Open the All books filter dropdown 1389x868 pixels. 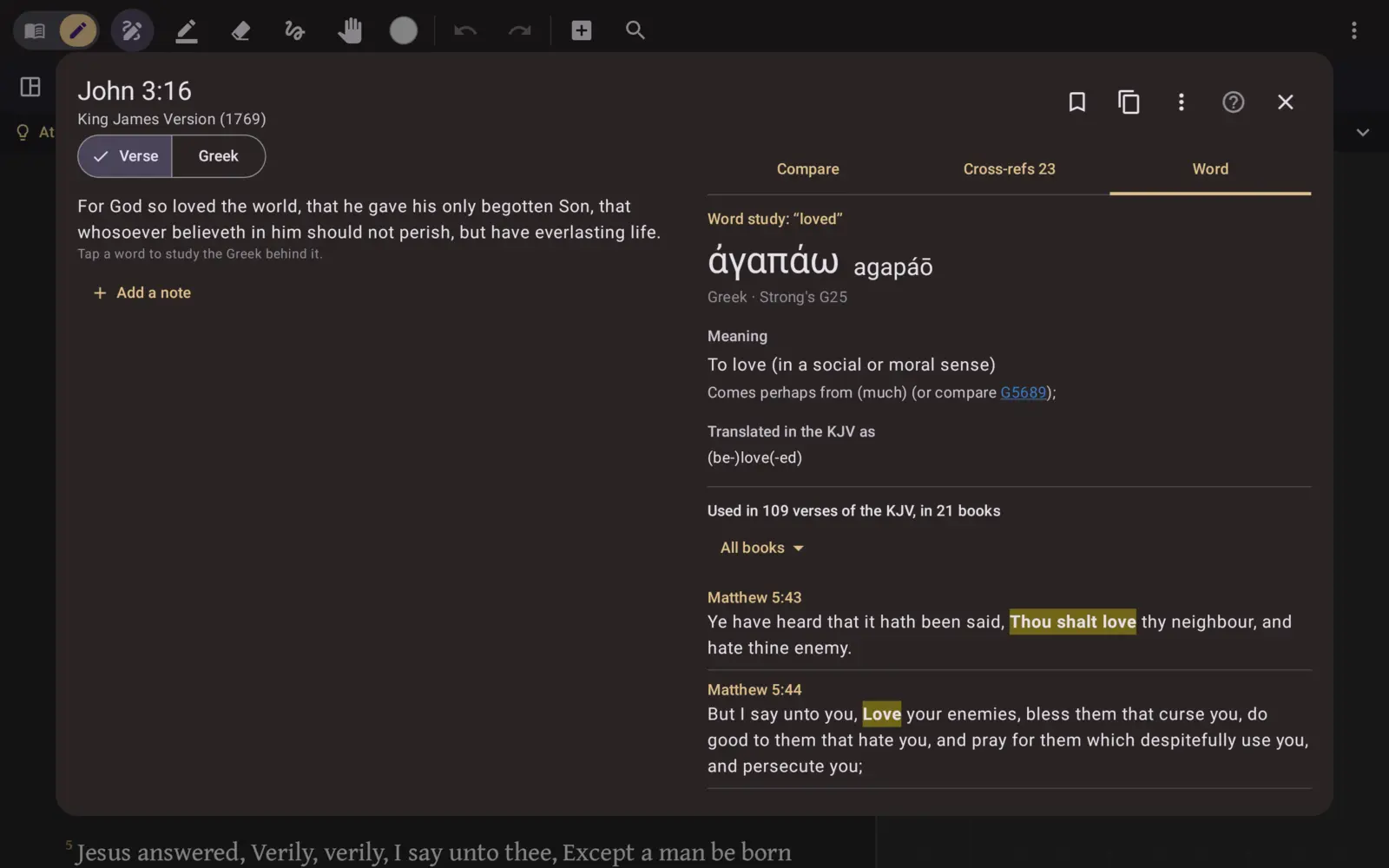pos(761,548)
